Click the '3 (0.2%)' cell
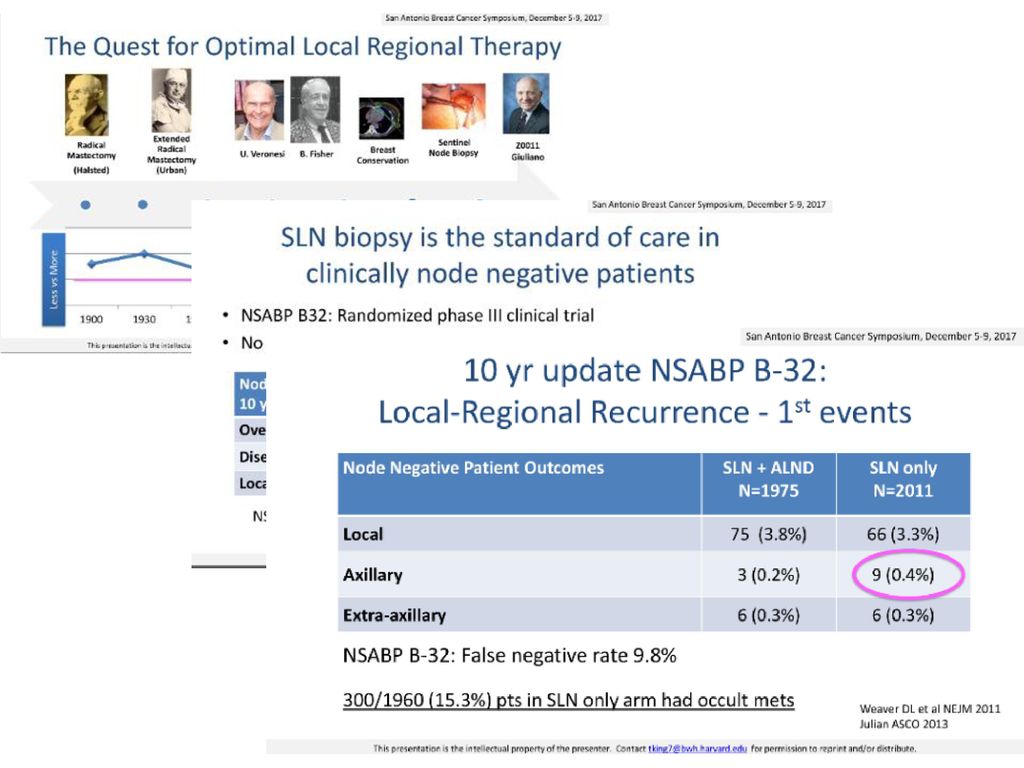The image size is (1024, 768). click(769, 575)
